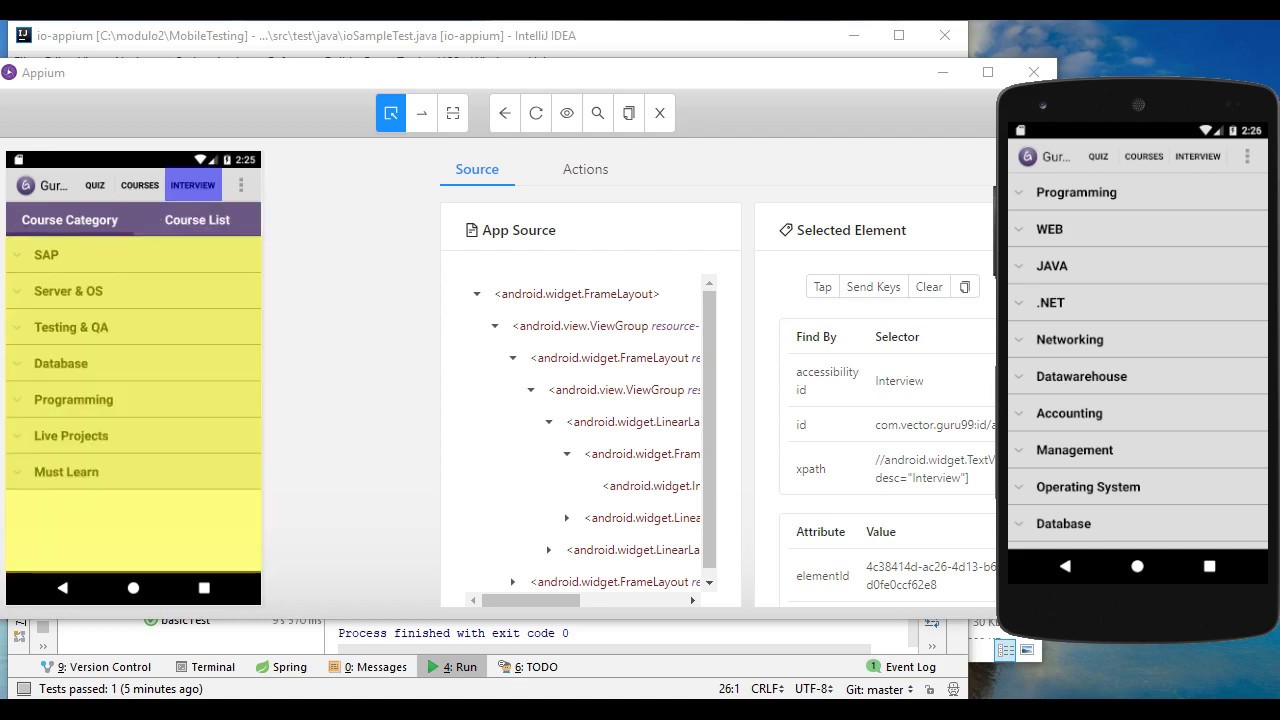Viewport: 1280px width, 720px height.
Task: Quit session with X toolbar icon
Action: 660,113
